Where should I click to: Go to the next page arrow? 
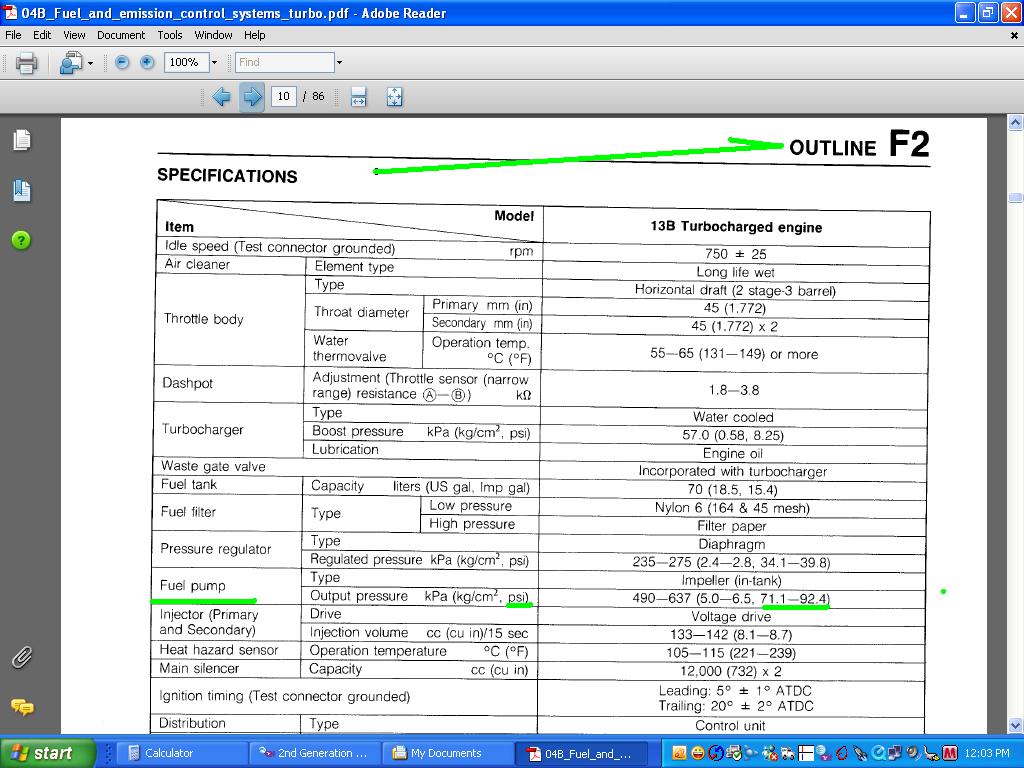tap(252, 97)
